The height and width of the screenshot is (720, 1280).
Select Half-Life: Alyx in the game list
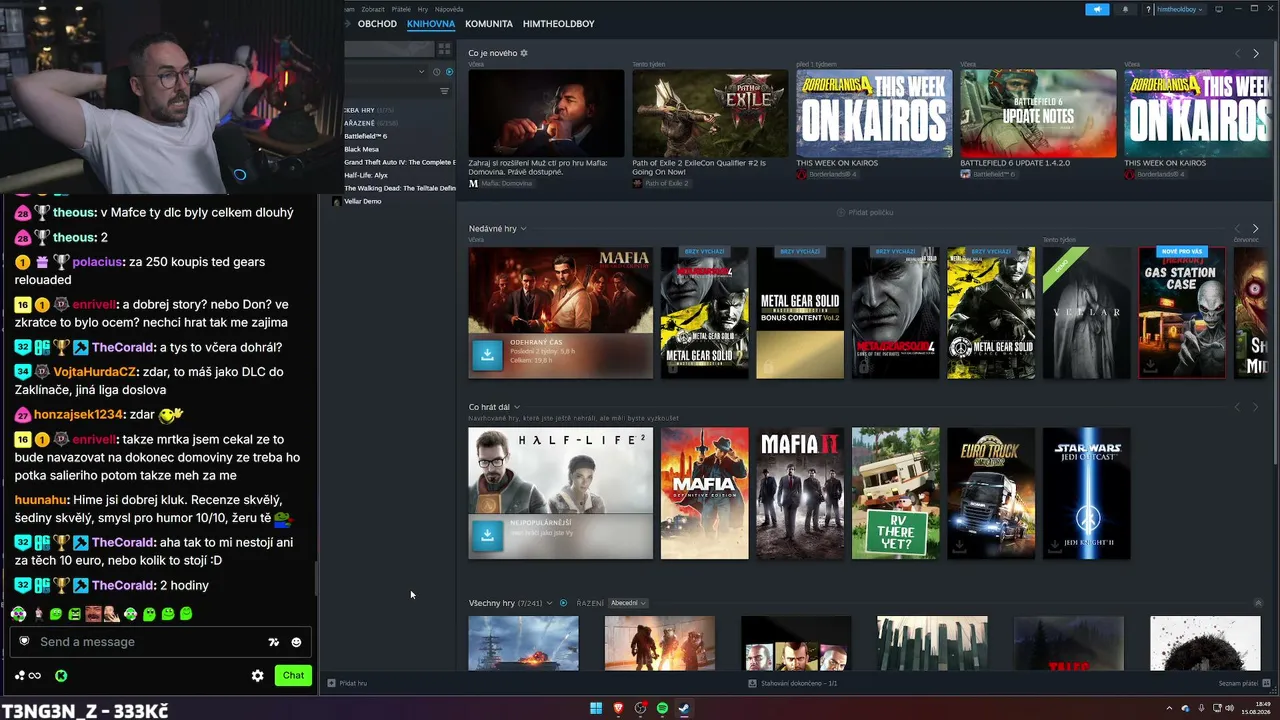coord(365,175)
